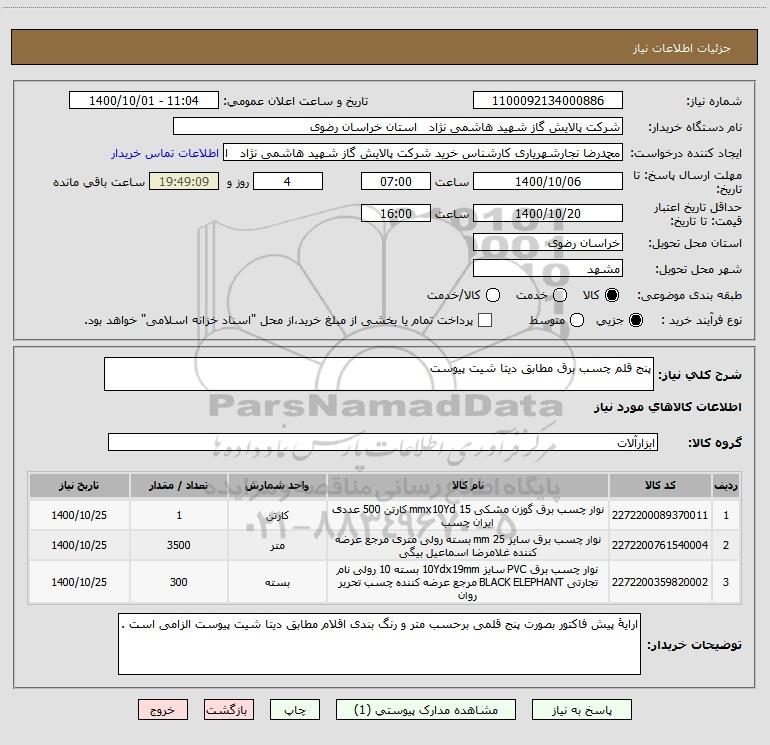The height and width of the screenshot is (745, 770).
Task: Click the نام کالا column header
Action: (x=468, y=485)
